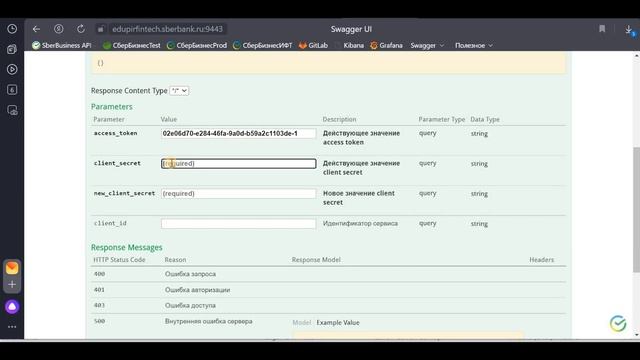Click status code 400 cell
The width and height of the screenshot is (640, 360).
pyautogui.click(x=99, y=274)
